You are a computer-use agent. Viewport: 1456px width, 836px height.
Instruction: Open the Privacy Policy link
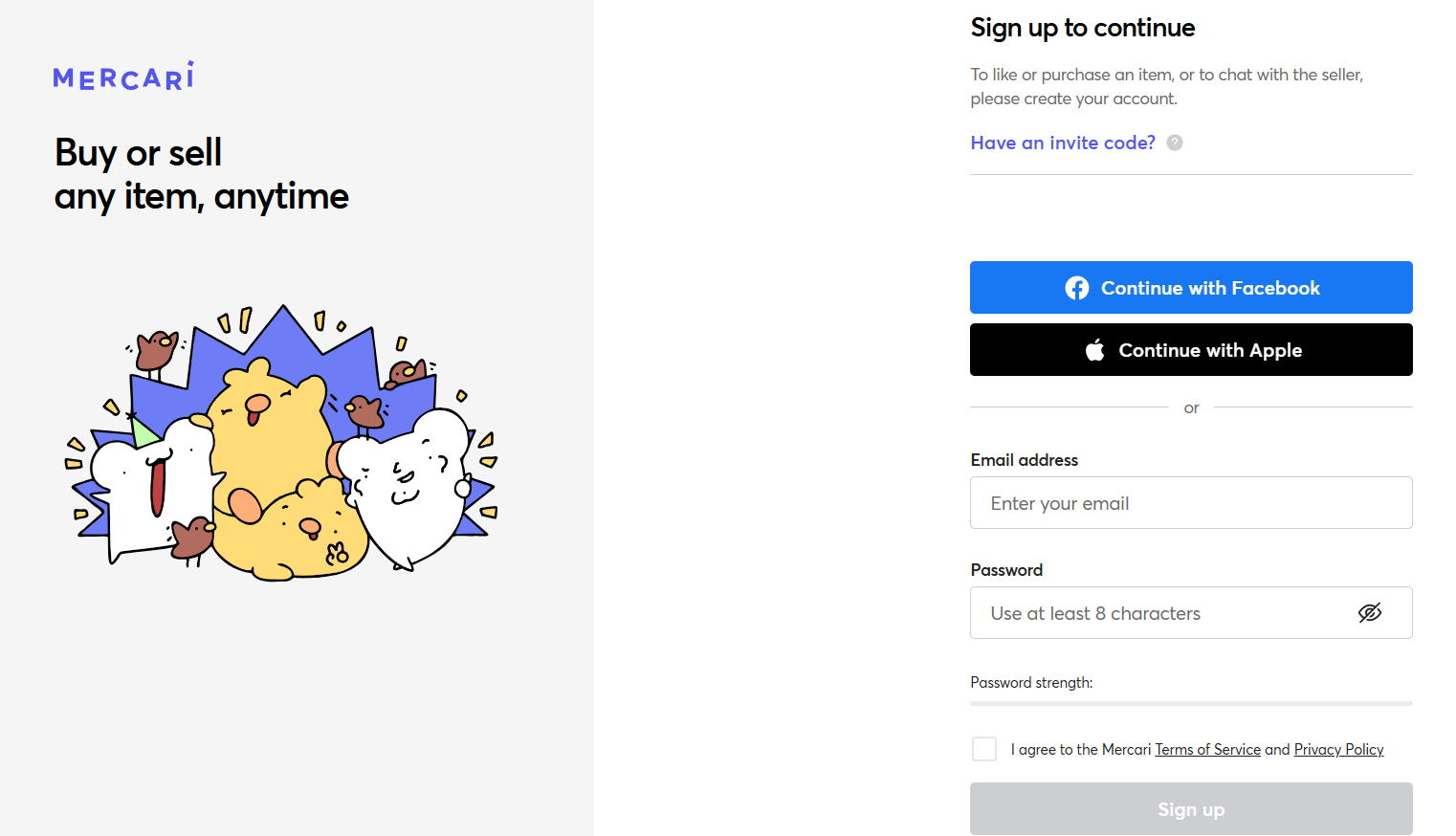pyautogui.click(x=1338, y=749)
